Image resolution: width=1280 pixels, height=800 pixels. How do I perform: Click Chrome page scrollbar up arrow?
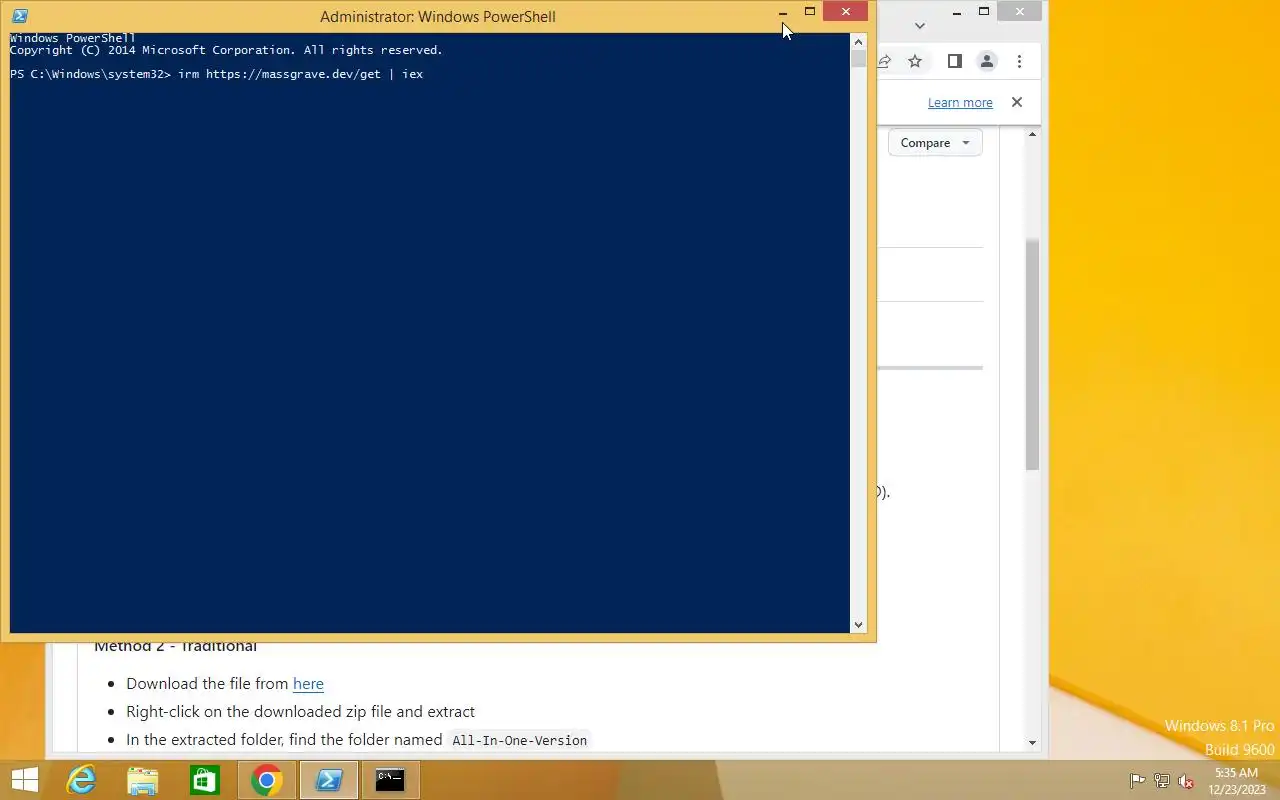1032,133
